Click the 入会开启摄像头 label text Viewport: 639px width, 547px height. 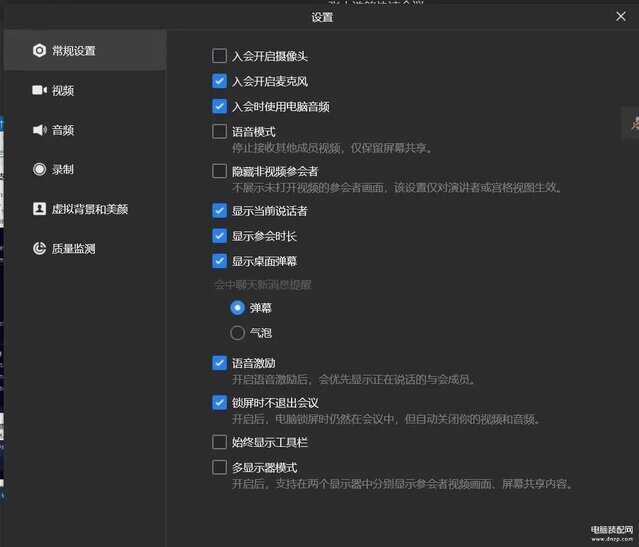[270, 56]
